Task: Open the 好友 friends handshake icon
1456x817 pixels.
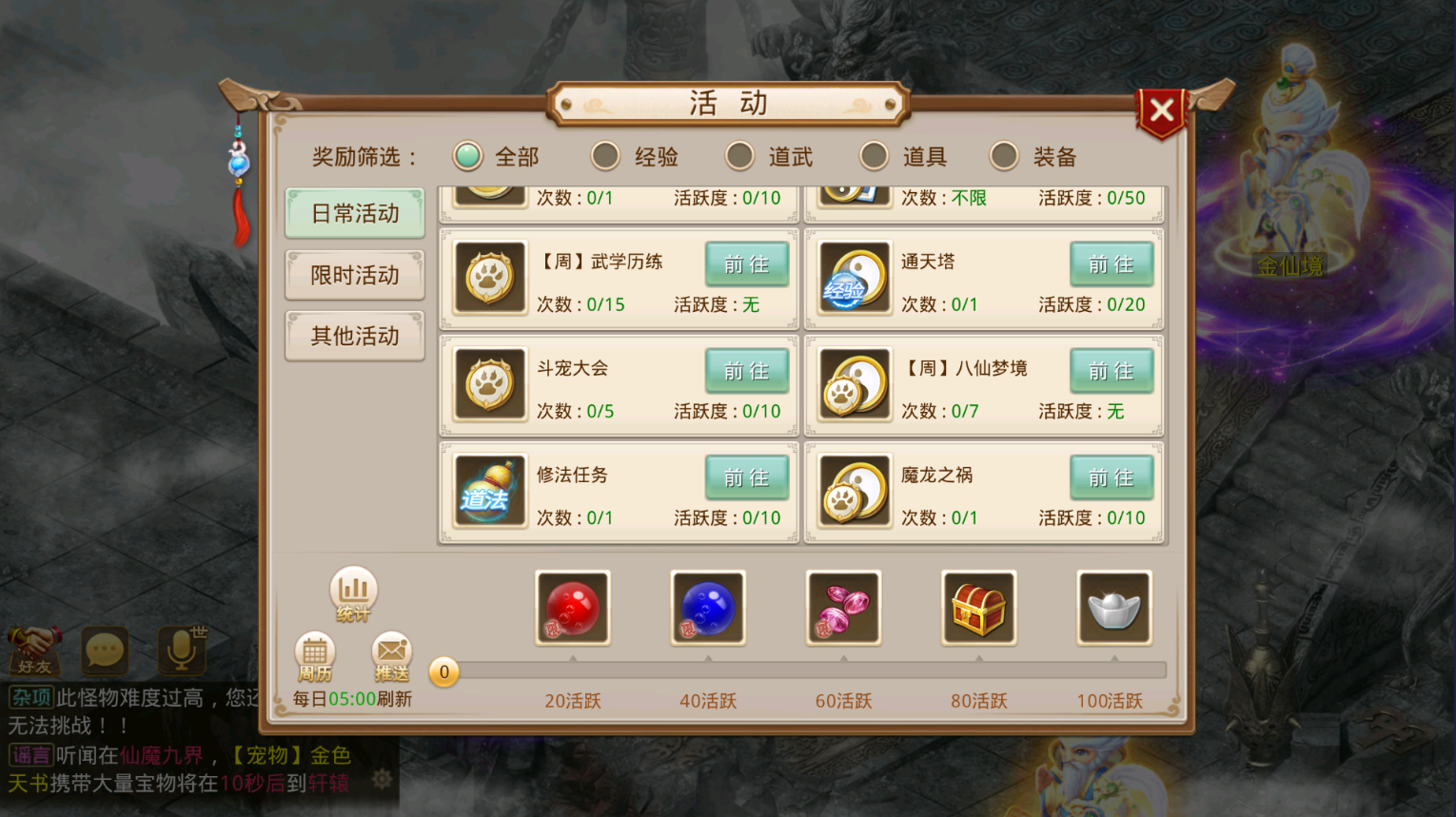Action: [34, 651]
